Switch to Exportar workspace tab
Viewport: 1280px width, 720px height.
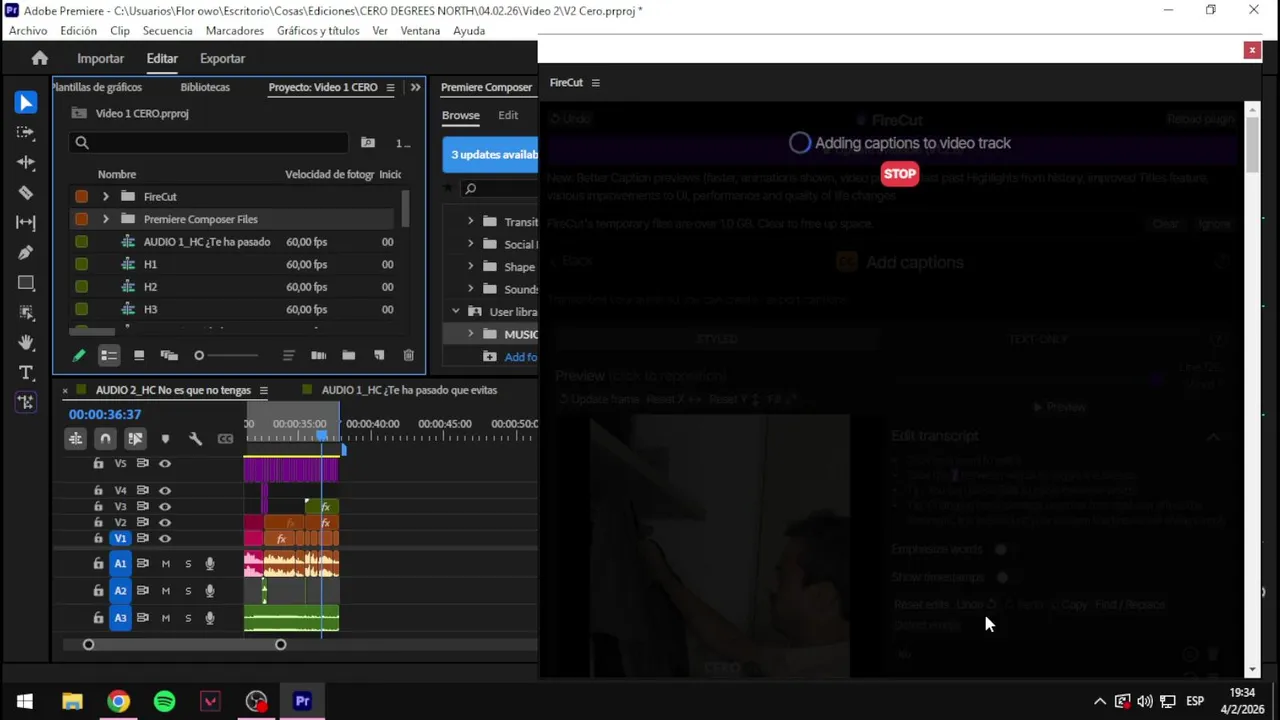tap(222, 58)
